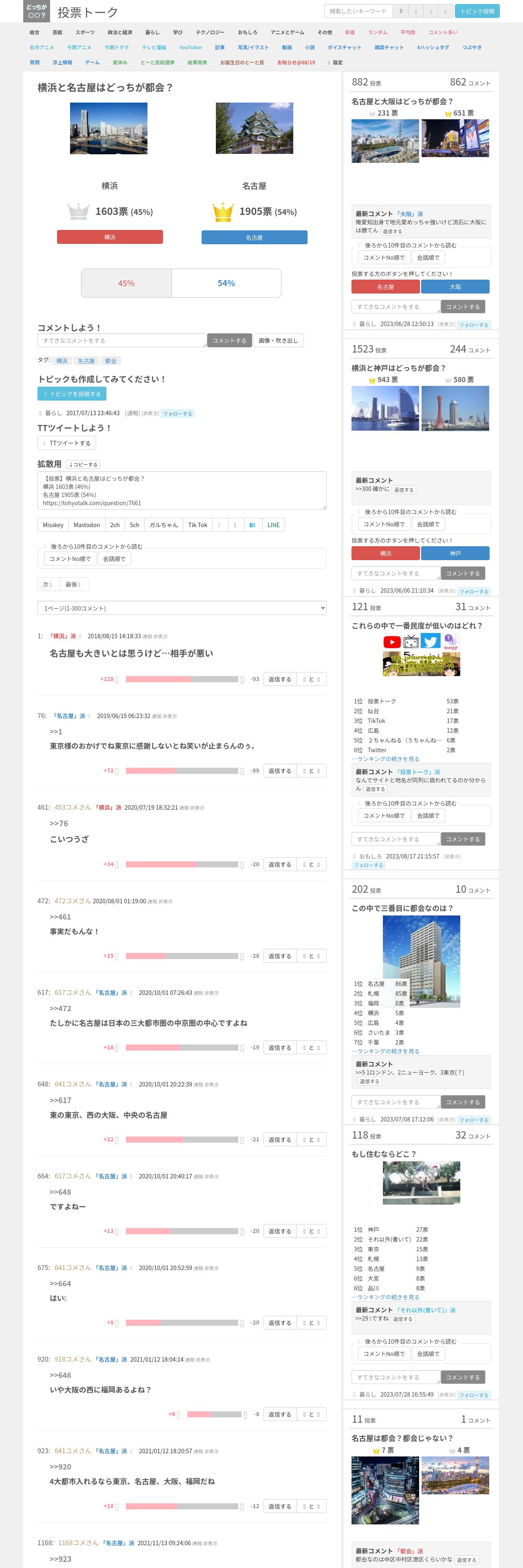Hide the main topic via [非表示]
Image resolution: width=523 pixels, height=1568 pixels.
(x=150, y=413)
